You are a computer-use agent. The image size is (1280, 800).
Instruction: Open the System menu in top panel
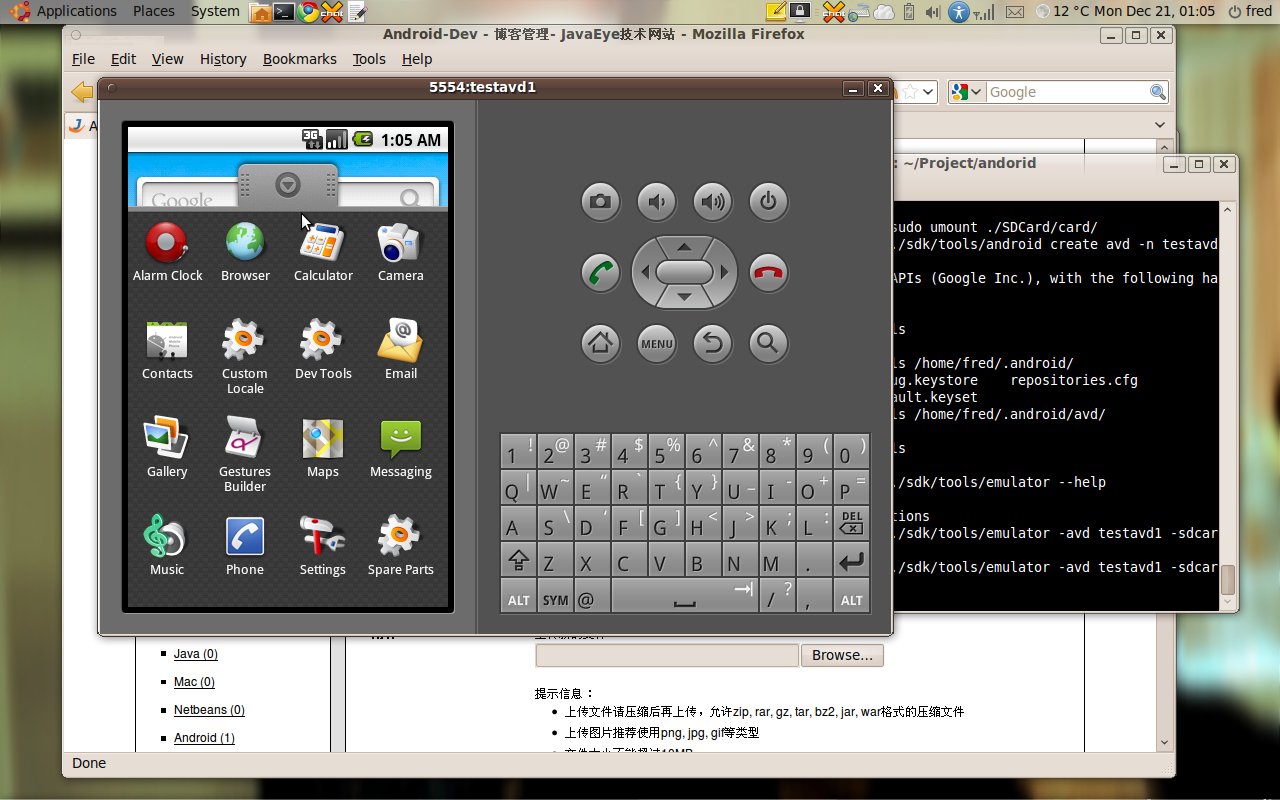pos(215,11)
